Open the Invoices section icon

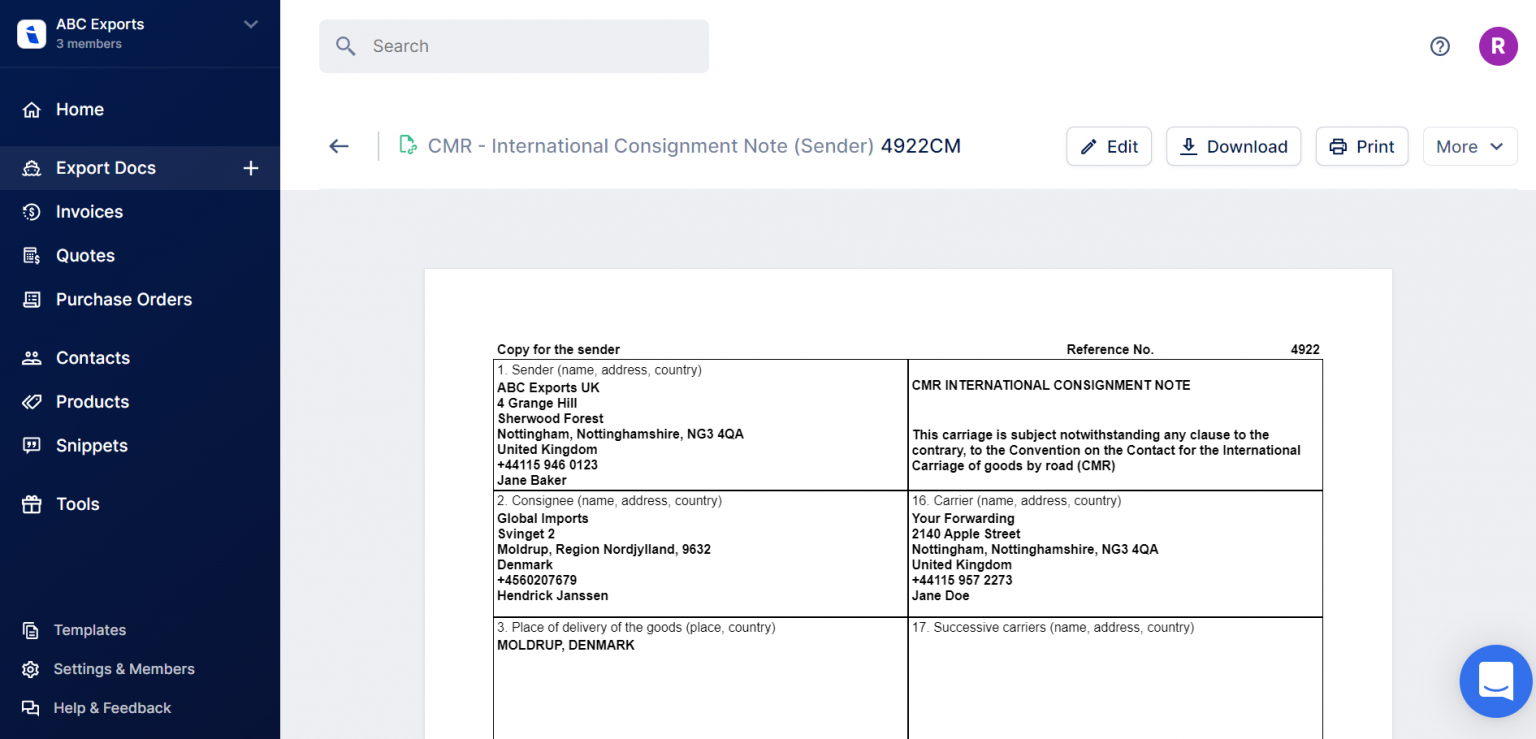click(x=33, y=211)
